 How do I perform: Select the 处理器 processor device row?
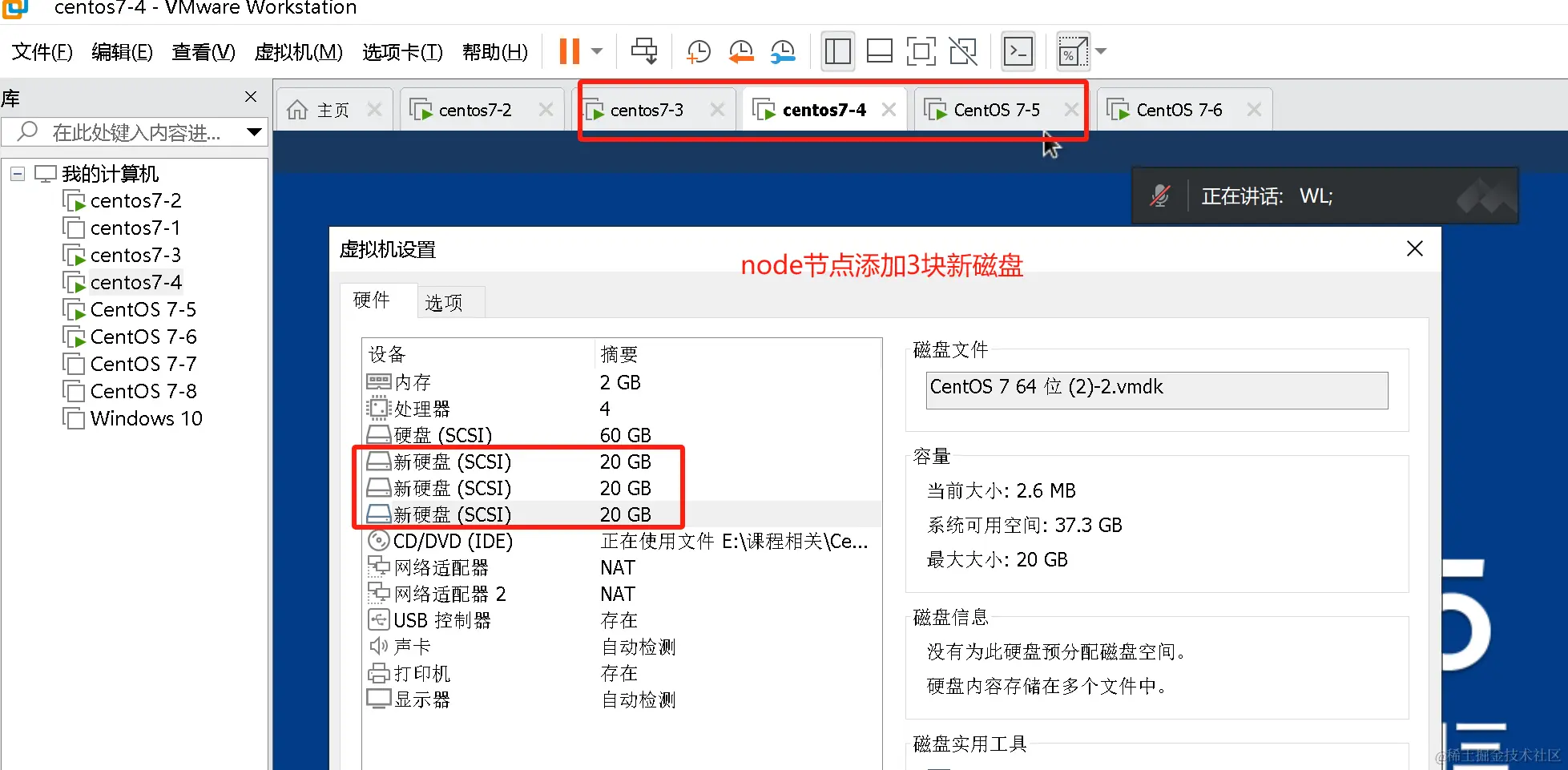[622, 409]
